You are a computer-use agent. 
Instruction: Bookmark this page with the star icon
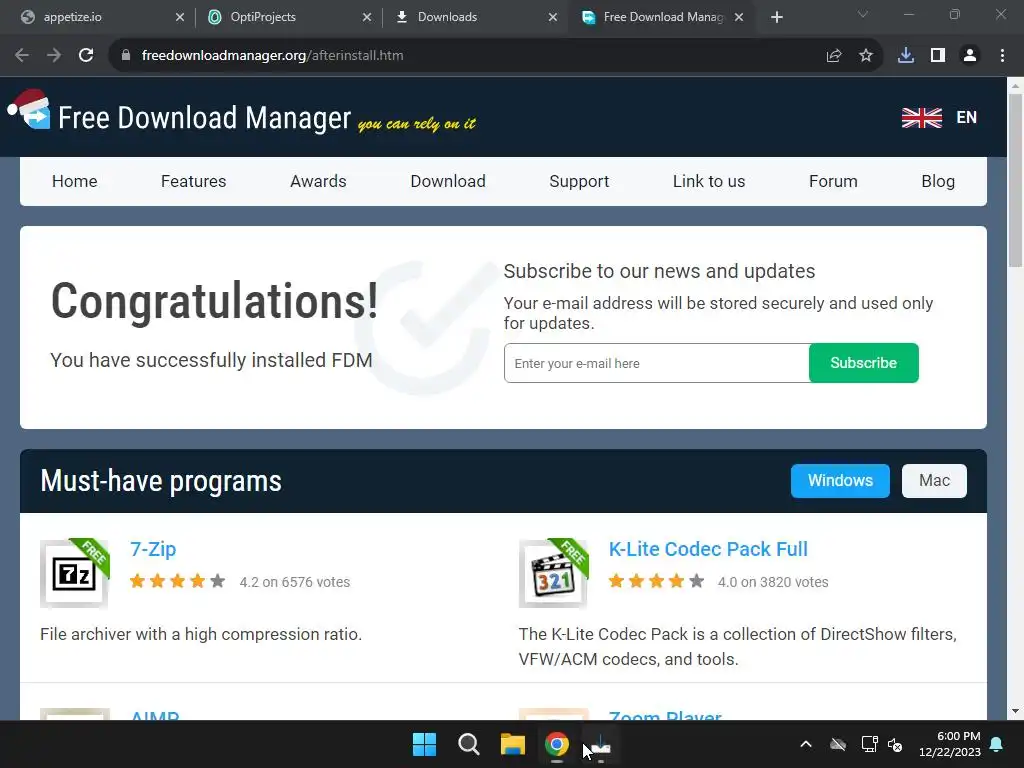pos(866,56)
